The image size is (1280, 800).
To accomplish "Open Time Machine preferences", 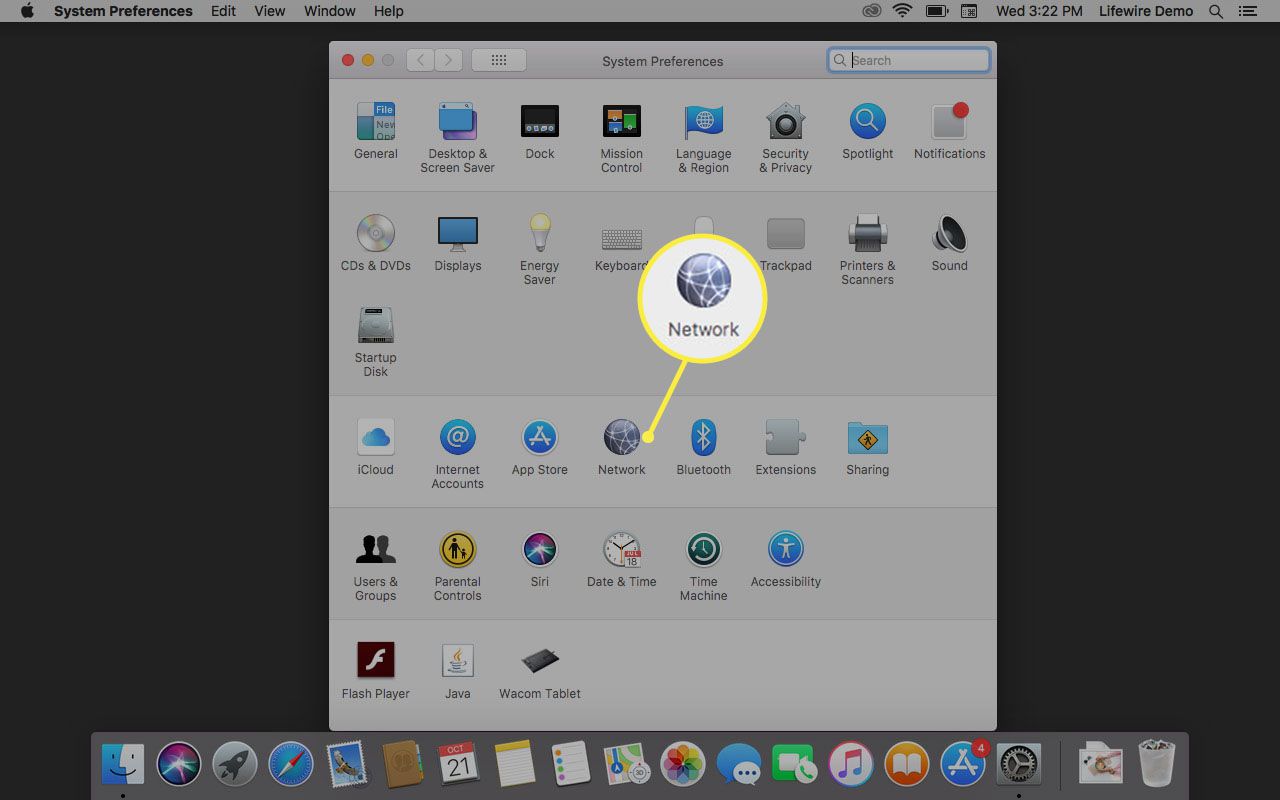I will (704, 566).
